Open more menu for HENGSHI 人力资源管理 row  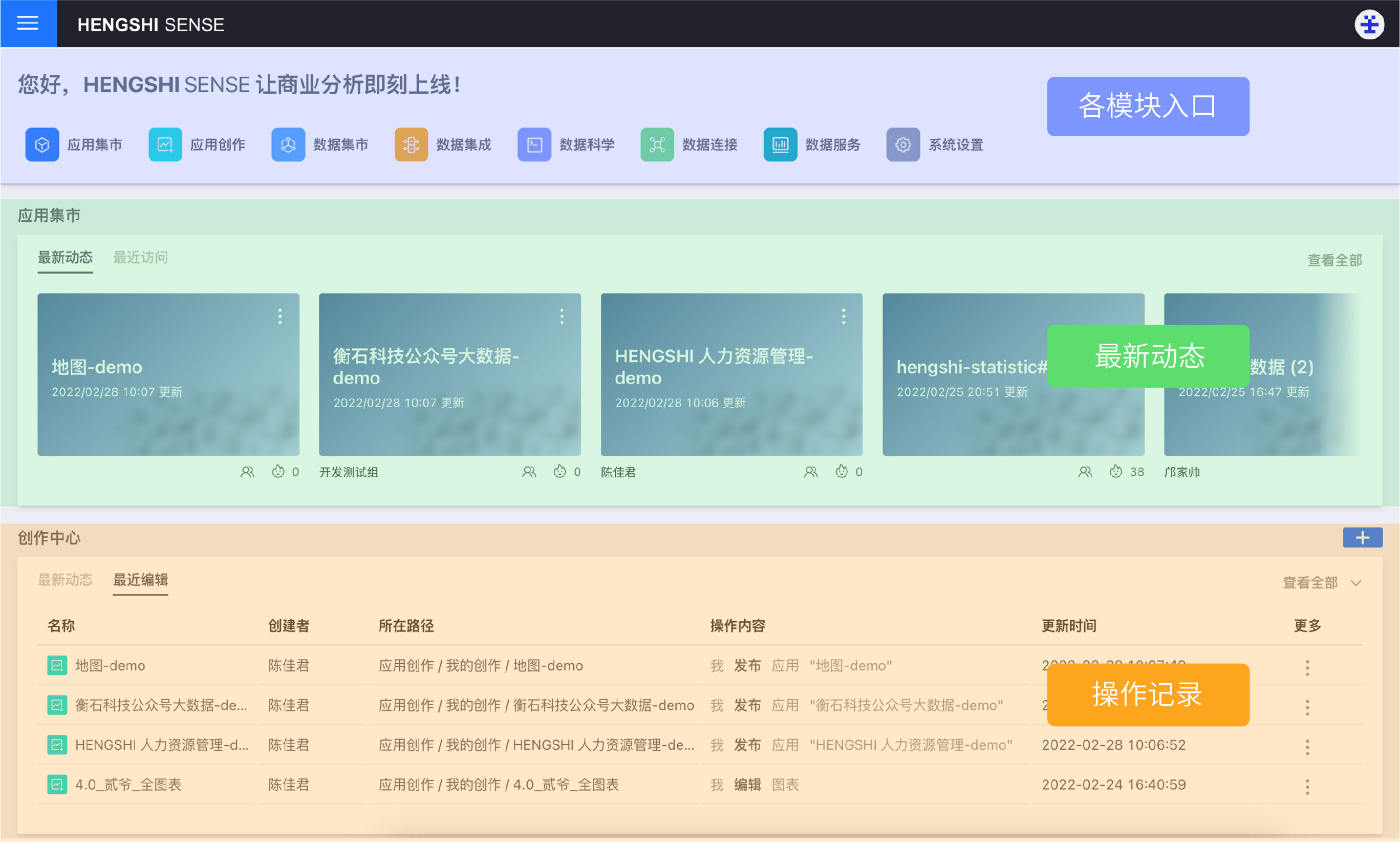1307,747
